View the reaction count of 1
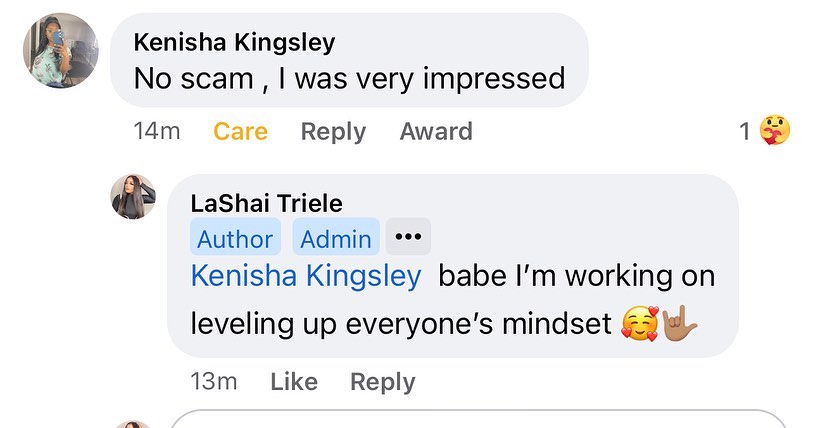The width and height of the screenshot is (813, 428). point(745,131)
